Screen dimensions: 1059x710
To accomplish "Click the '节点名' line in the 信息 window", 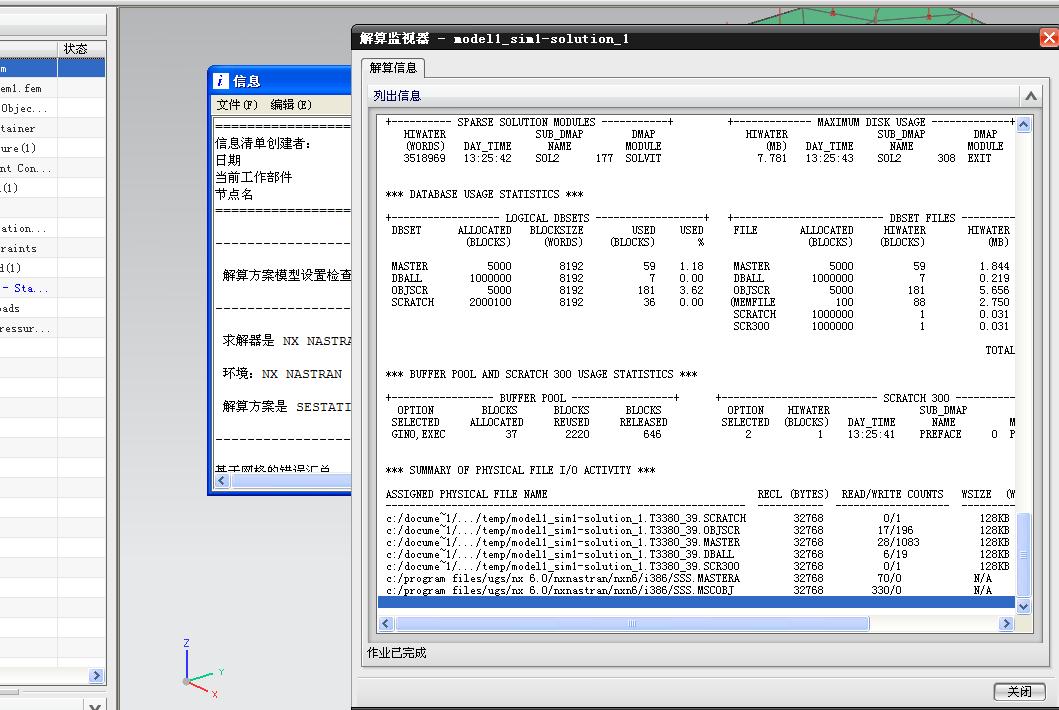I will tap(234, 195).
